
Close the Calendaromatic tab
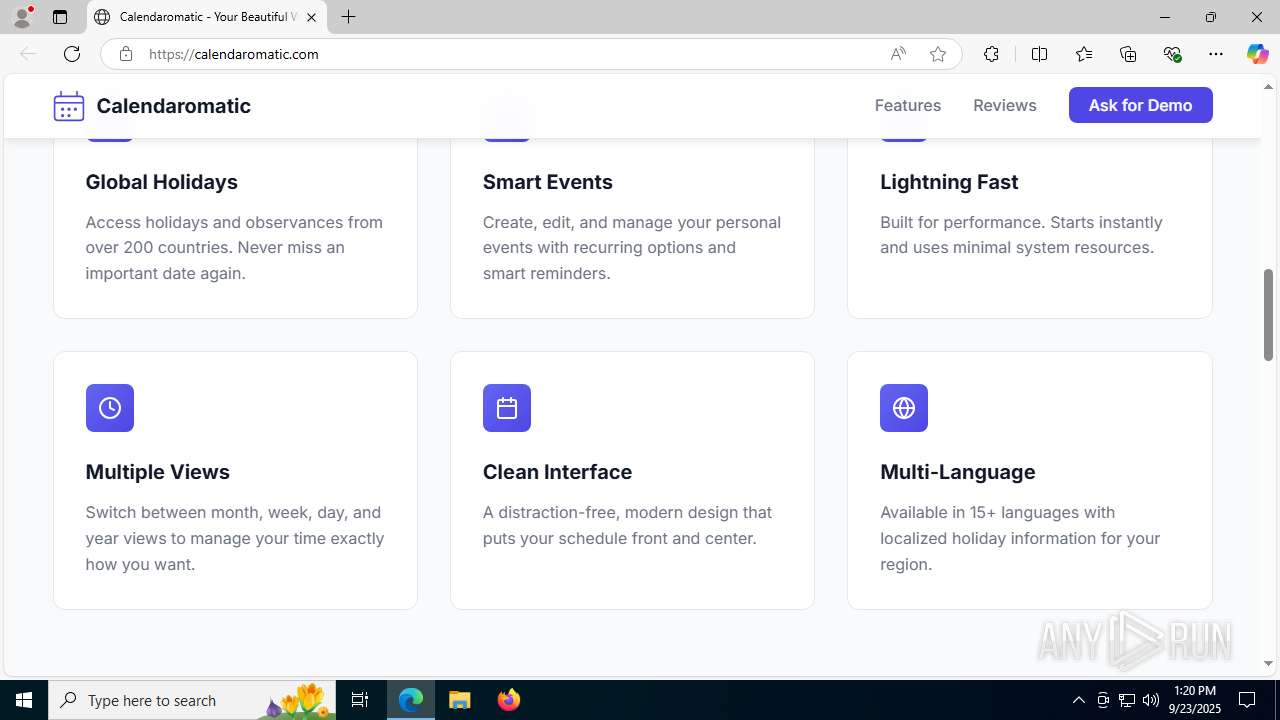click(x=311, y=17)
